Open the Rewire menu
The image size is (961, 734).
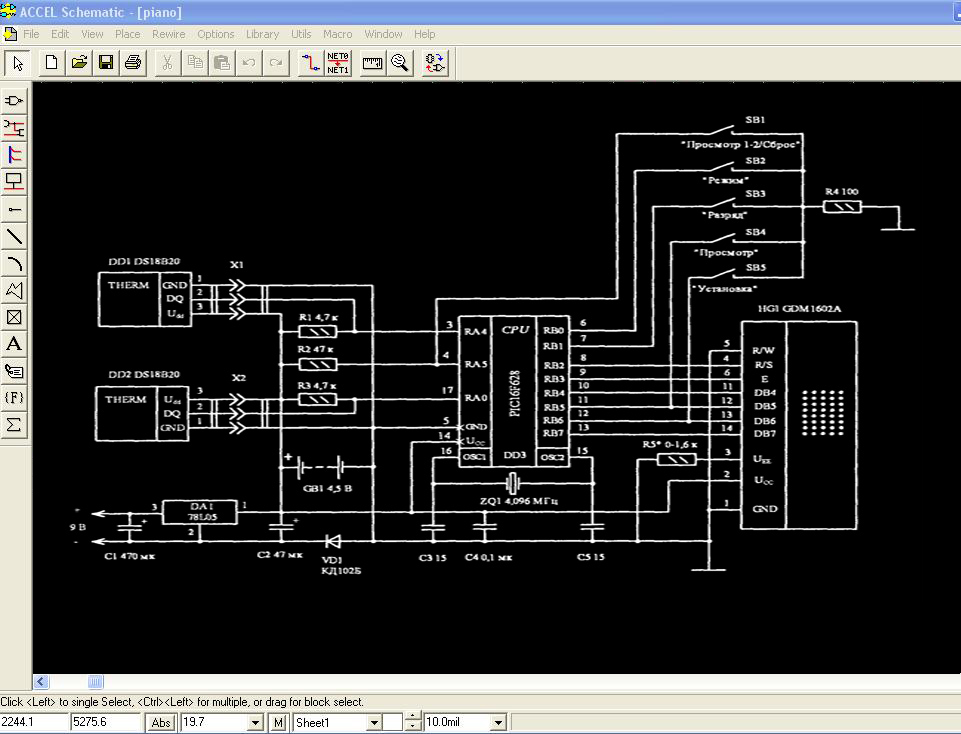(169, 34)
